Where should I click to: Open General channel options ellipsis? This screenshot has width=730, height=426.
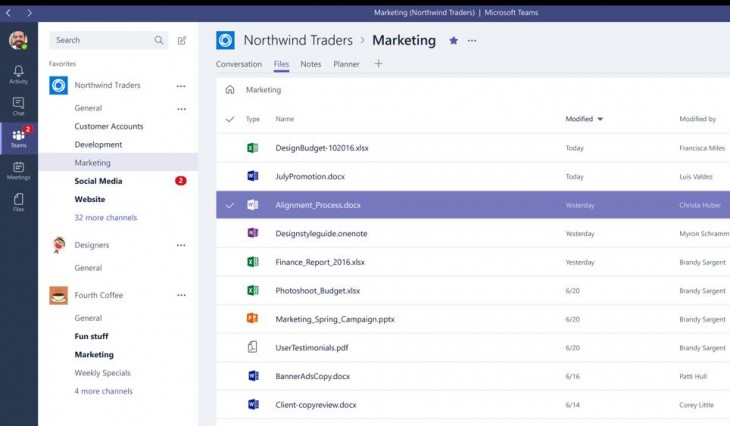tap(182, 109)
